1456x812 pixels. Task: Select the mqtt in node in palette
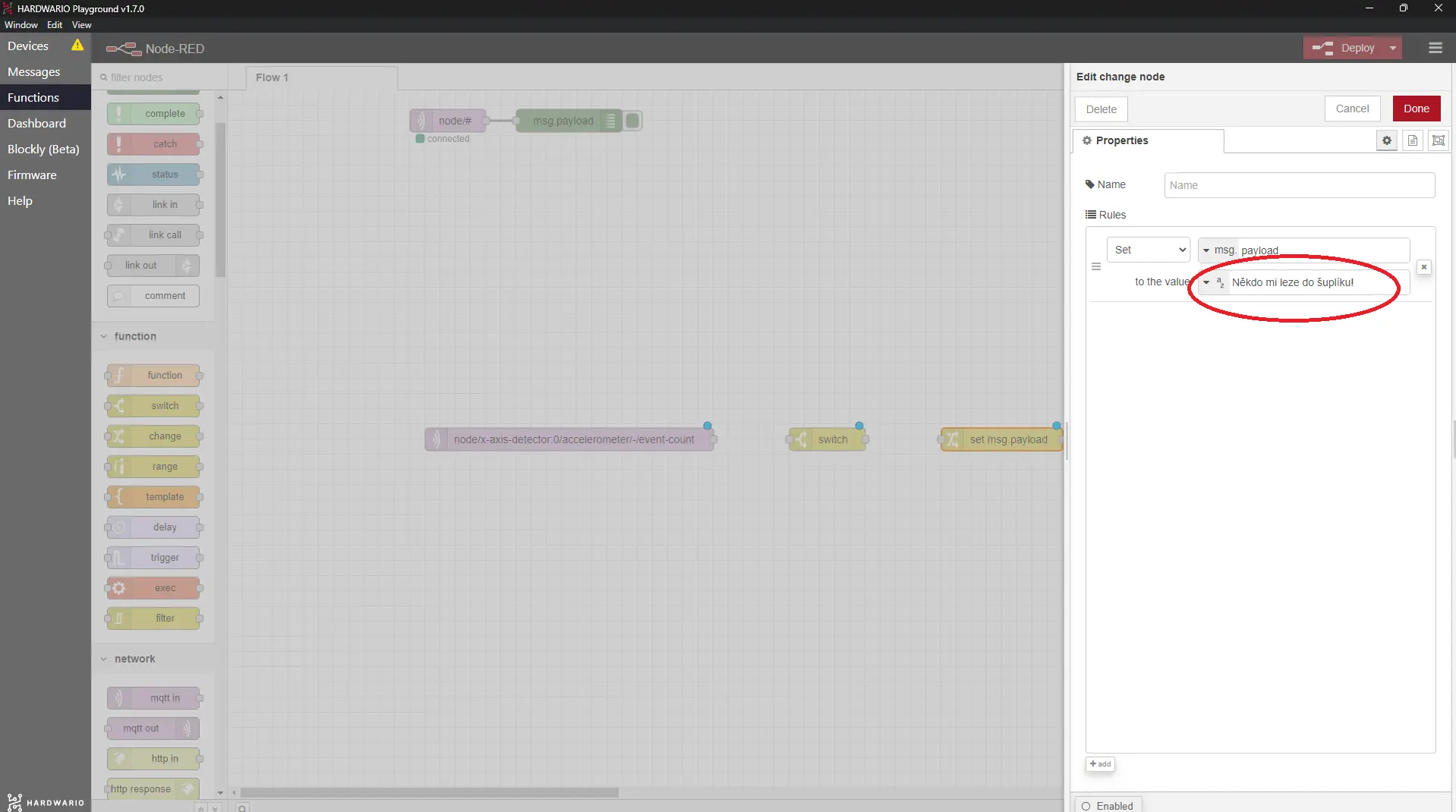click(x=153, y=698)
